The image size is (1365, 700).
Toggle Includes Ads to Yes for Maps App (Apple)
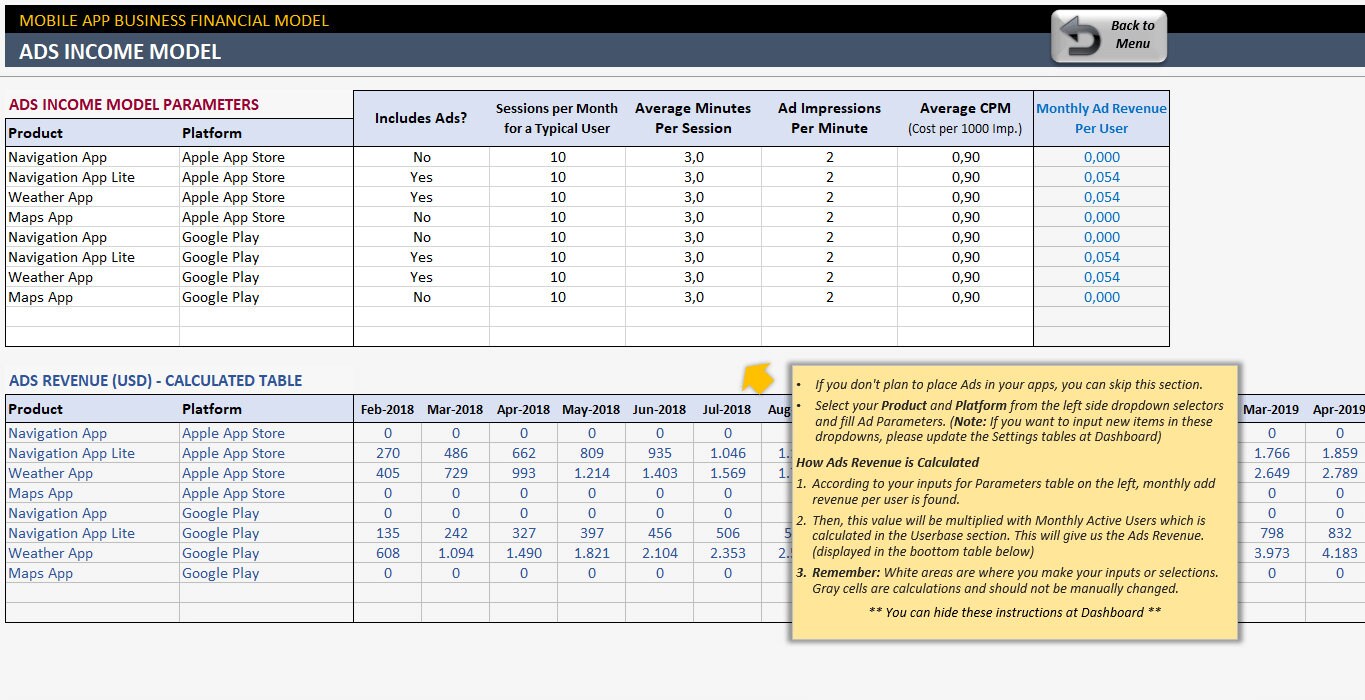coord(421,217)
